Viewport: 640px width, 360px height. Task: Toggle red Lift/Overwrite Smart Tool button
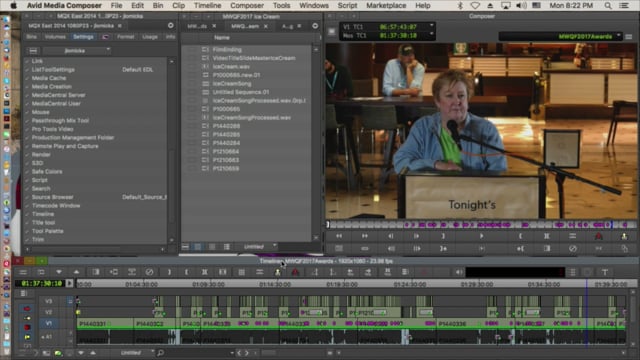27,309
